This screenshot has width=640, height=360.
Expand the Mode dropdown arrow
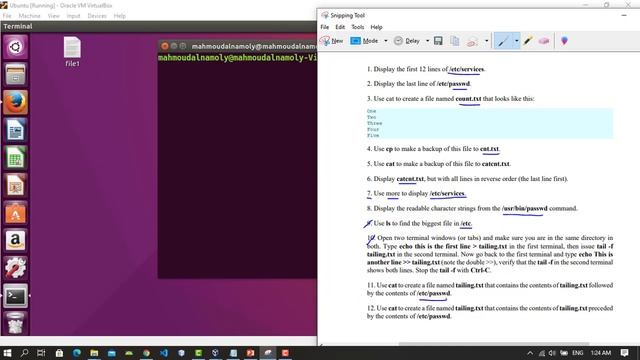tap(386, 41)
